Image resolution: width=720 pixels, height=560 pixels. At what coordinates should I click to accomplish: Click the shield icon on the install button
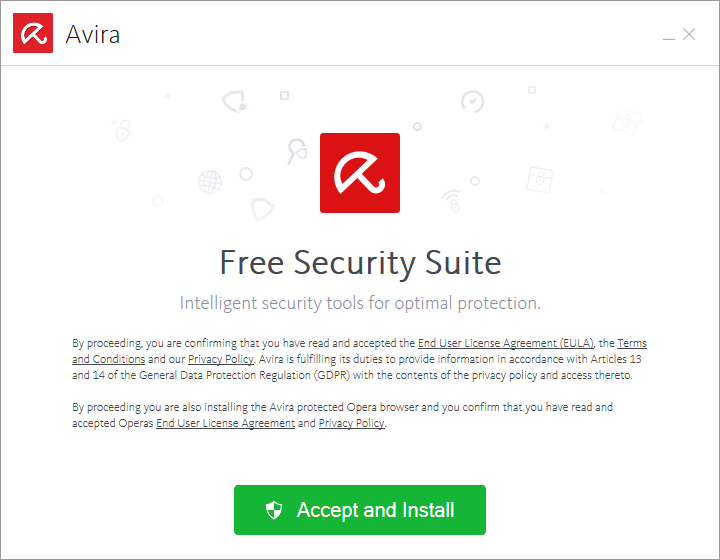[x=274, y=510]
